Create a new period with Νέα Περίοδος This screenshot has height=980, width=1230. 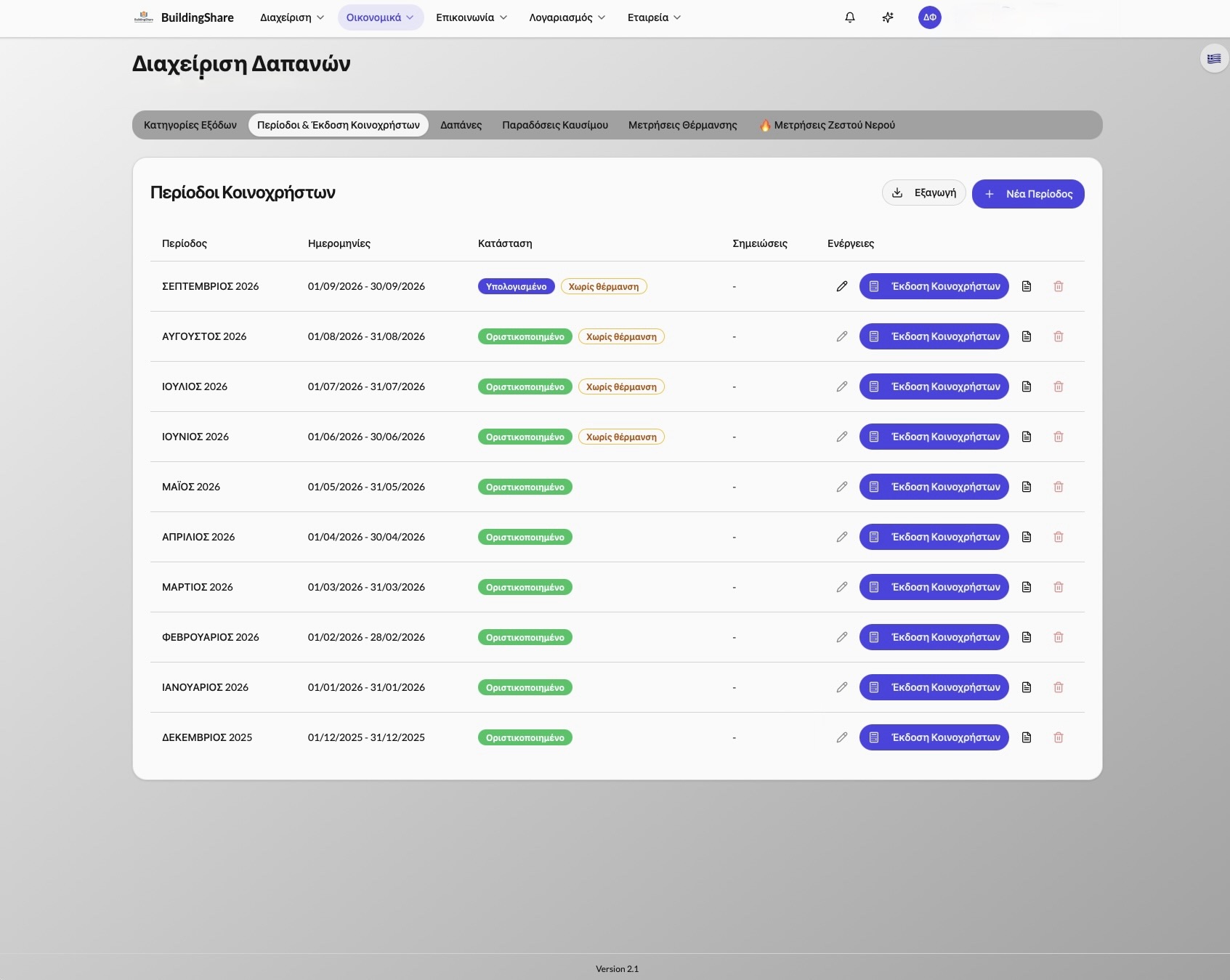(x=1028, y=194)
